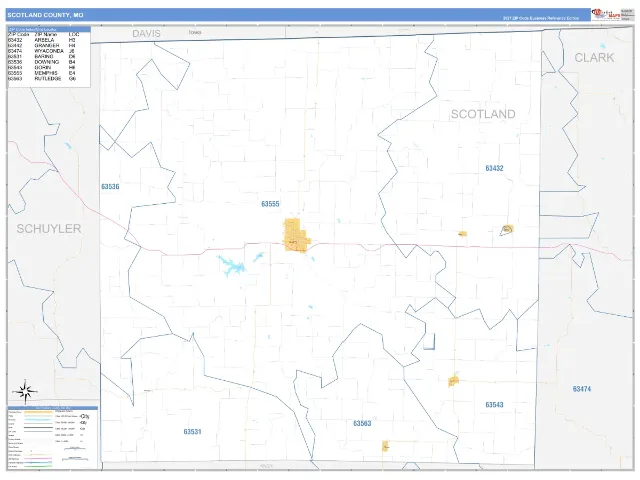The width and height of the screenshot is (640, 480).
Task: Select ZIP code label 63563 on map
Action: coord(362,423)
